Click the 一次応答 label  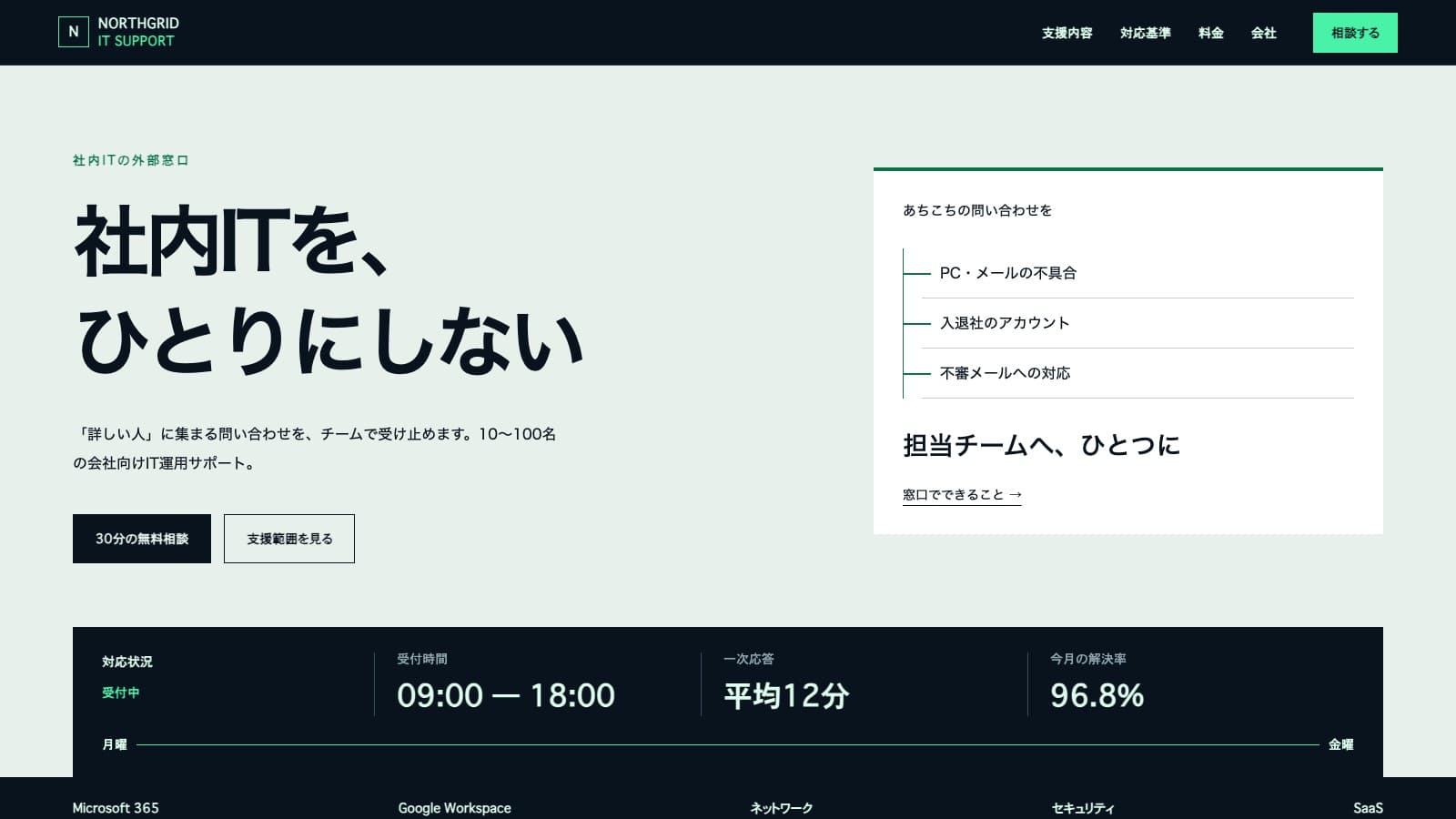[749, 659]
